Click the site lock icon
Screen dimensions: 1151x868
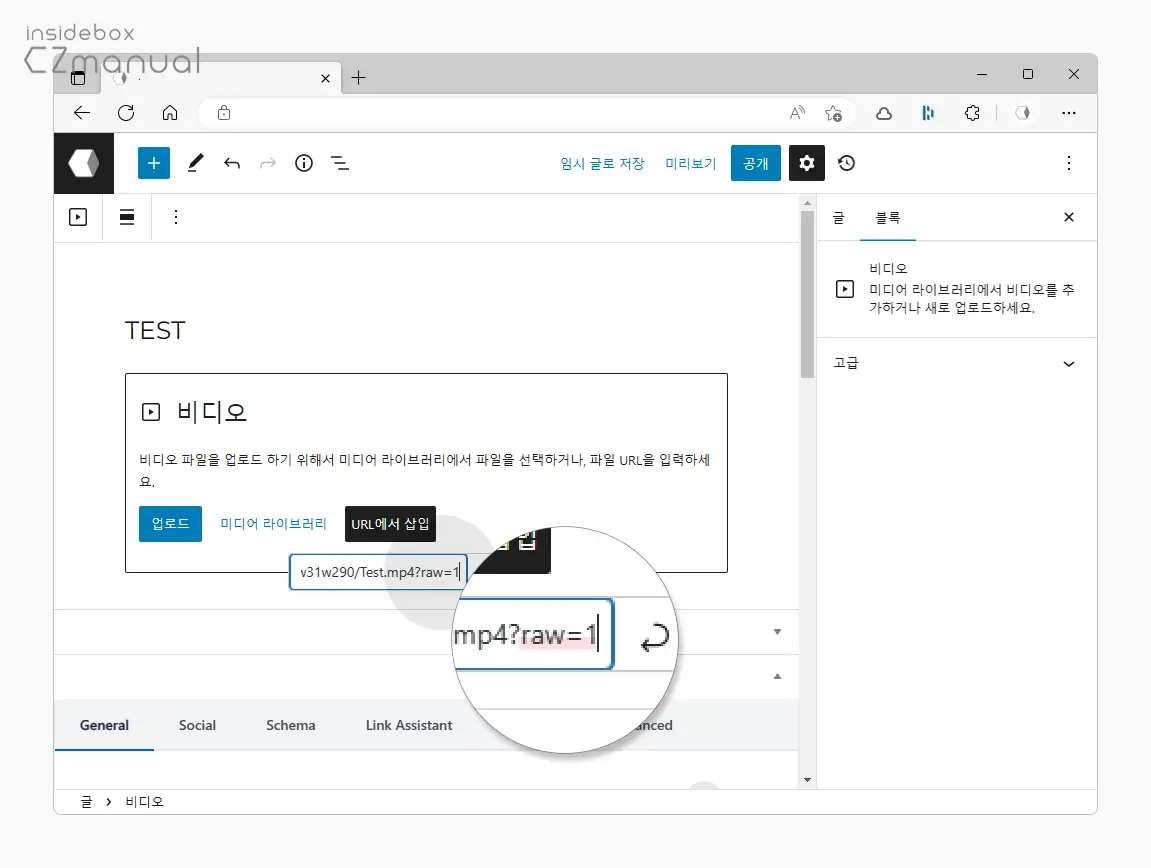(x=224, y=113)
